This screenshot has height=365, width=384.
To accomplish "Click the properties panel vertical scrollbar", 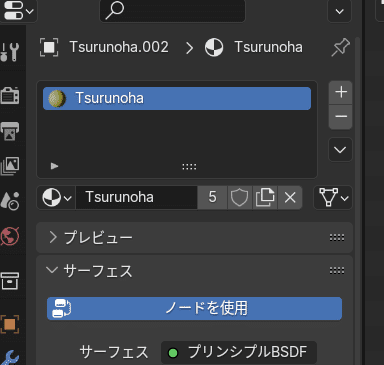I will click(357, 200).
